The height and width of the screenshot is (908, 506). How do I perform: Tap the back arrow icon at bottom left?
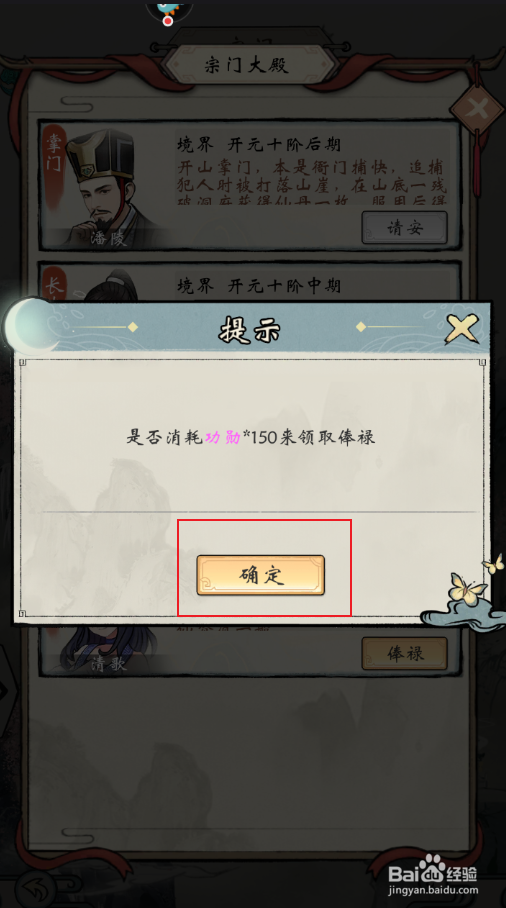(36, 887)
